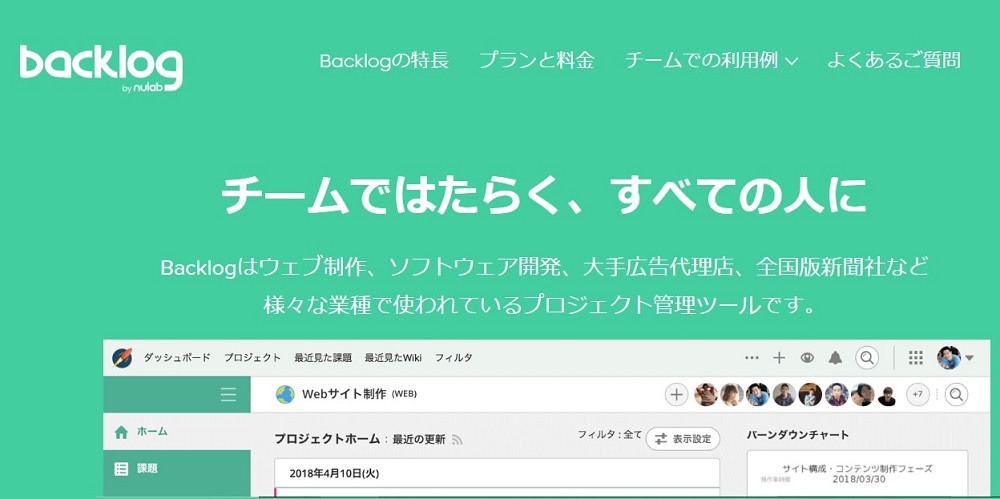
Task: Click the eye watch-list icon
Action: click(807, 358)
